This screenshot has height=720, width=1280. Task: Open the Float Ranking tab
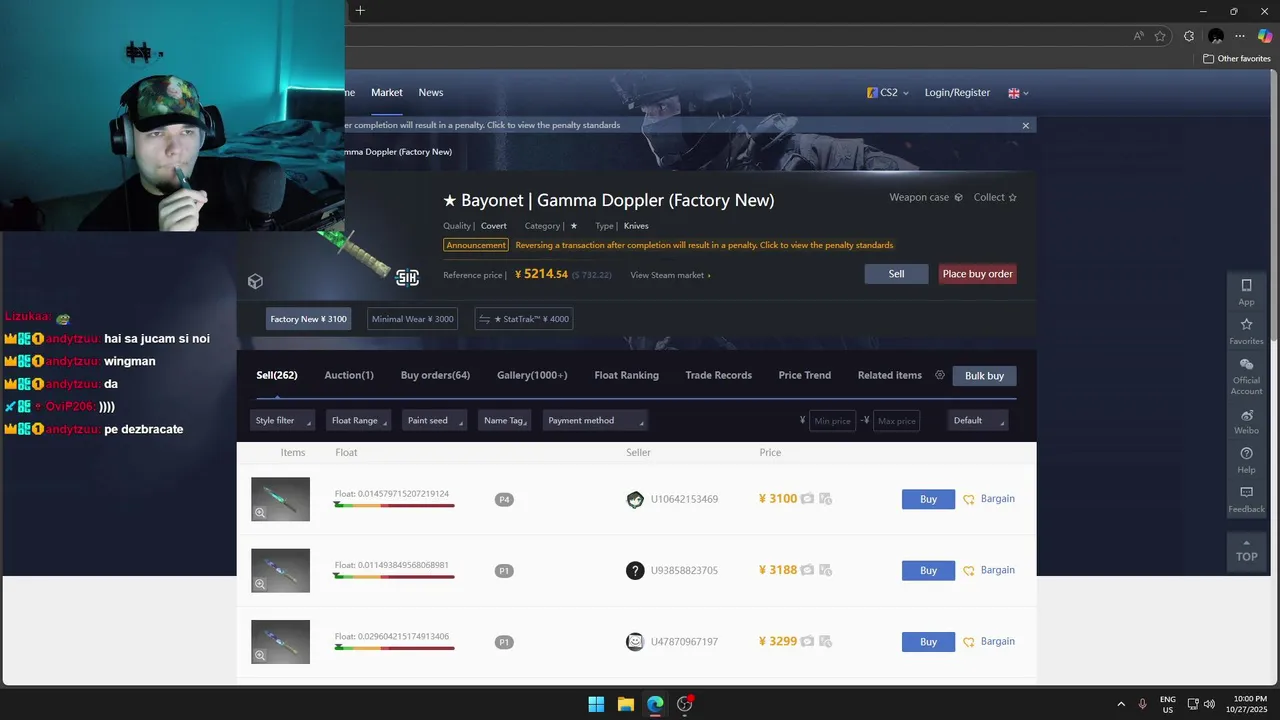pos(626,375)
